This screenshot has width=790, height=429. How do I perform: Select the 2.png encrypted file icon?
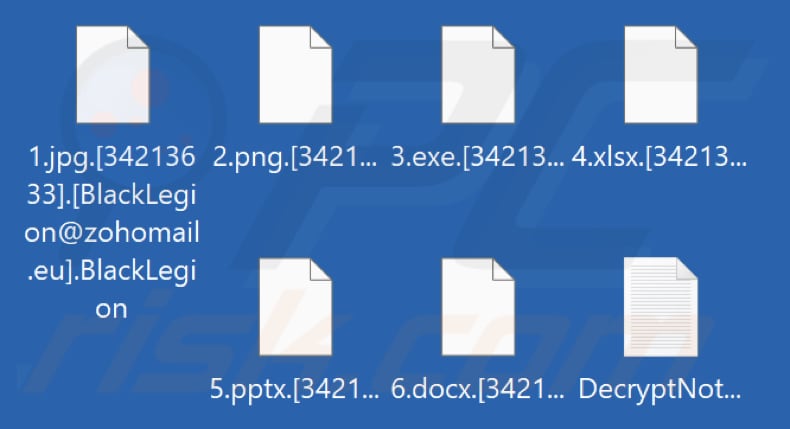[x=296, y=75]
